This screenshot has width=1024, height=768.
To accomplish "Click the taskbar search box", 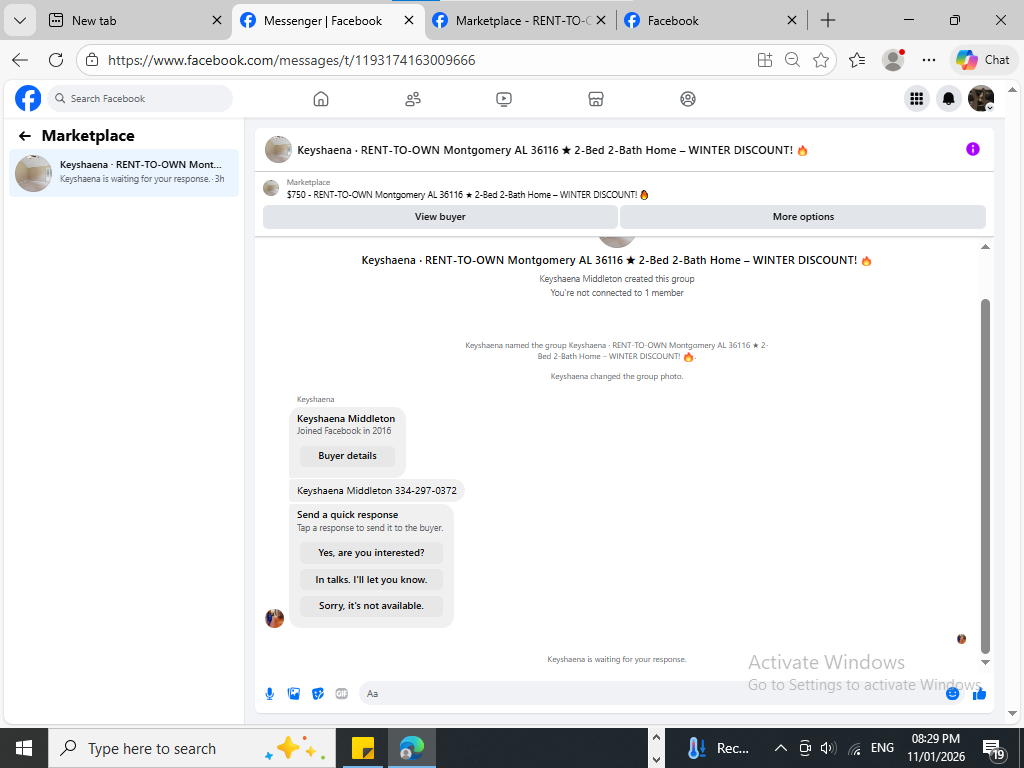I will tap(192, 748).
